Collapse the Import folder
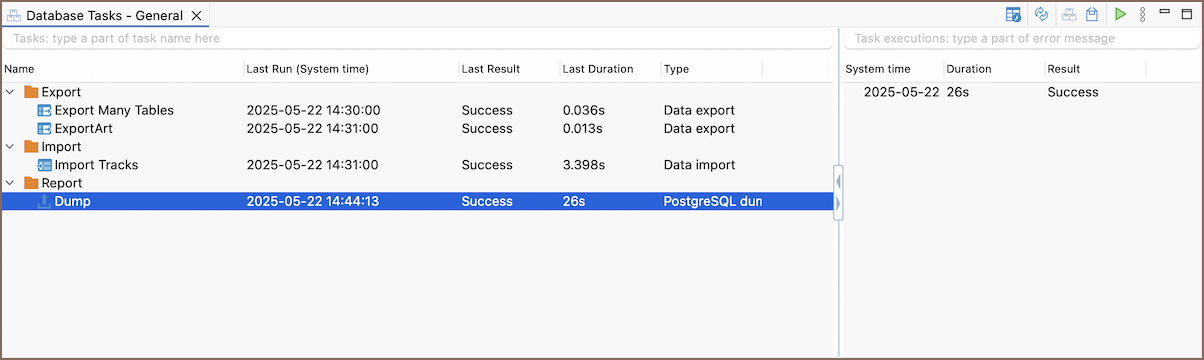Screen dimensions: 1204x360 coord(10,147)
